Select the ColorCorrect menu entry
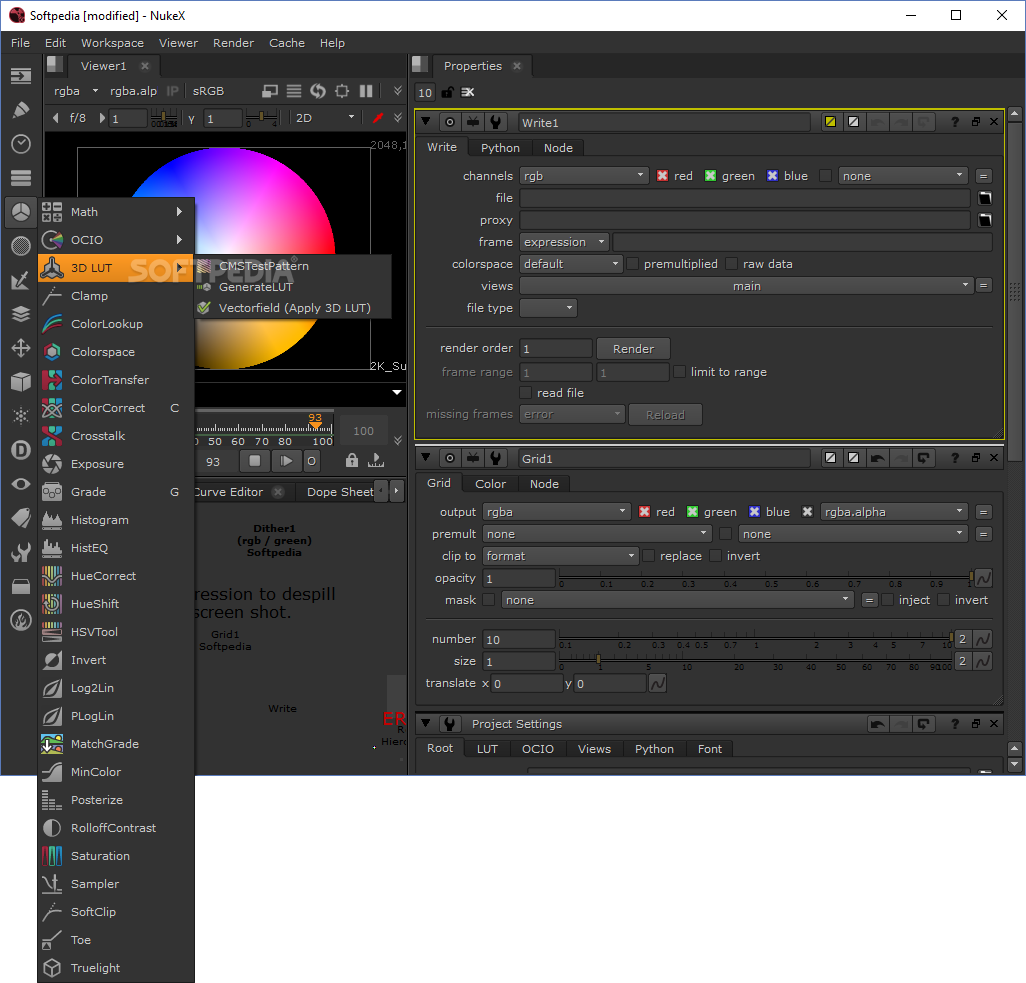Screen dimensions: 1026x983 (116, 408)
